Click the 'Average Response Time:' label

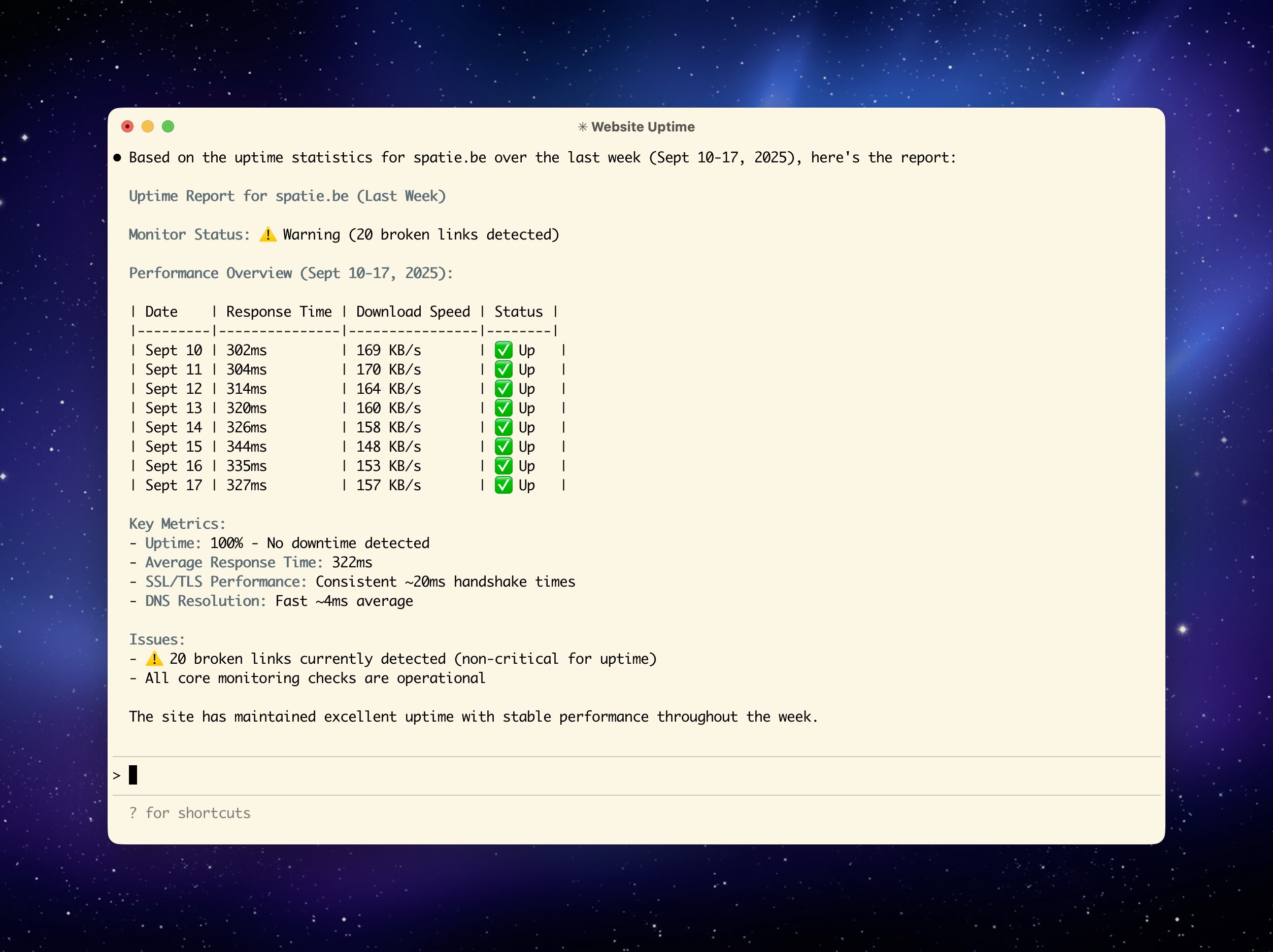click(x=234, y=563)
